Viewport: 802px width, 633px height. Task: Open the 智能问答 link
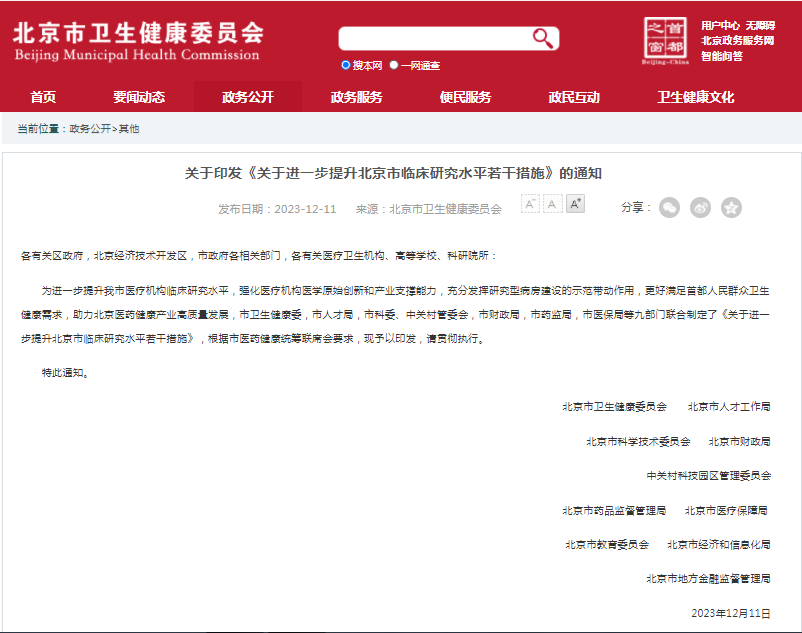721,56
